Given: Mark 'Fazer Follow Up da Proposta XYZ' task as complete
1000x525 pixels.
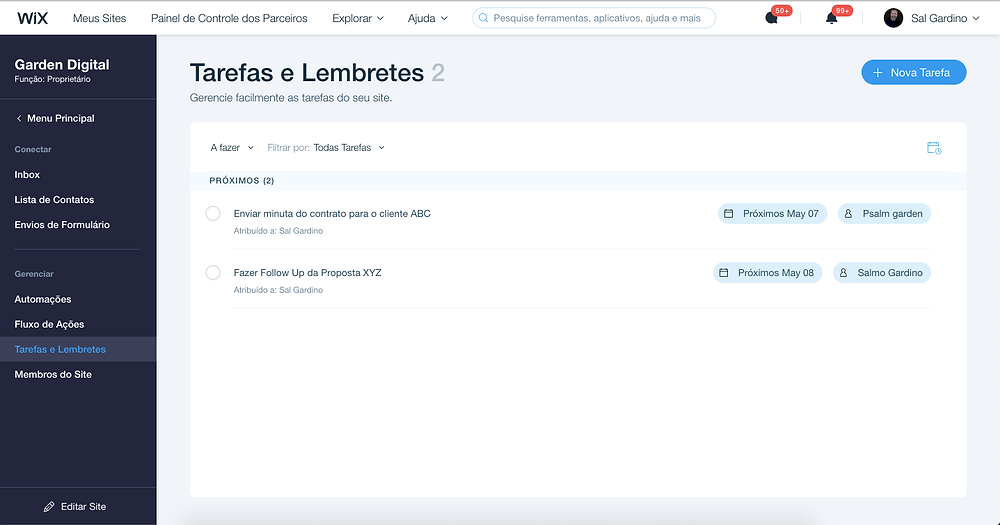Looking at the screenshot, I should (213, 272).
